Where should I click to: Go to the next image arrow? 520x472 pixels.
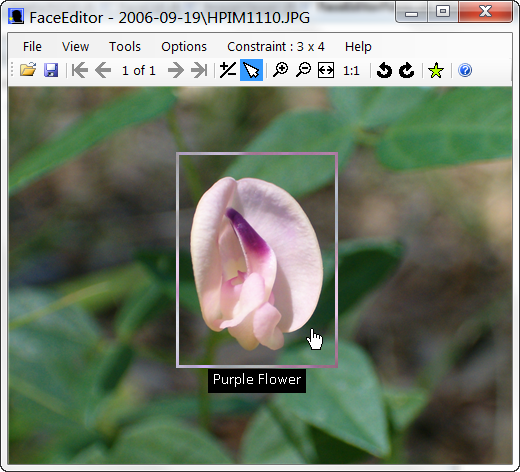[x=176, y=70]
